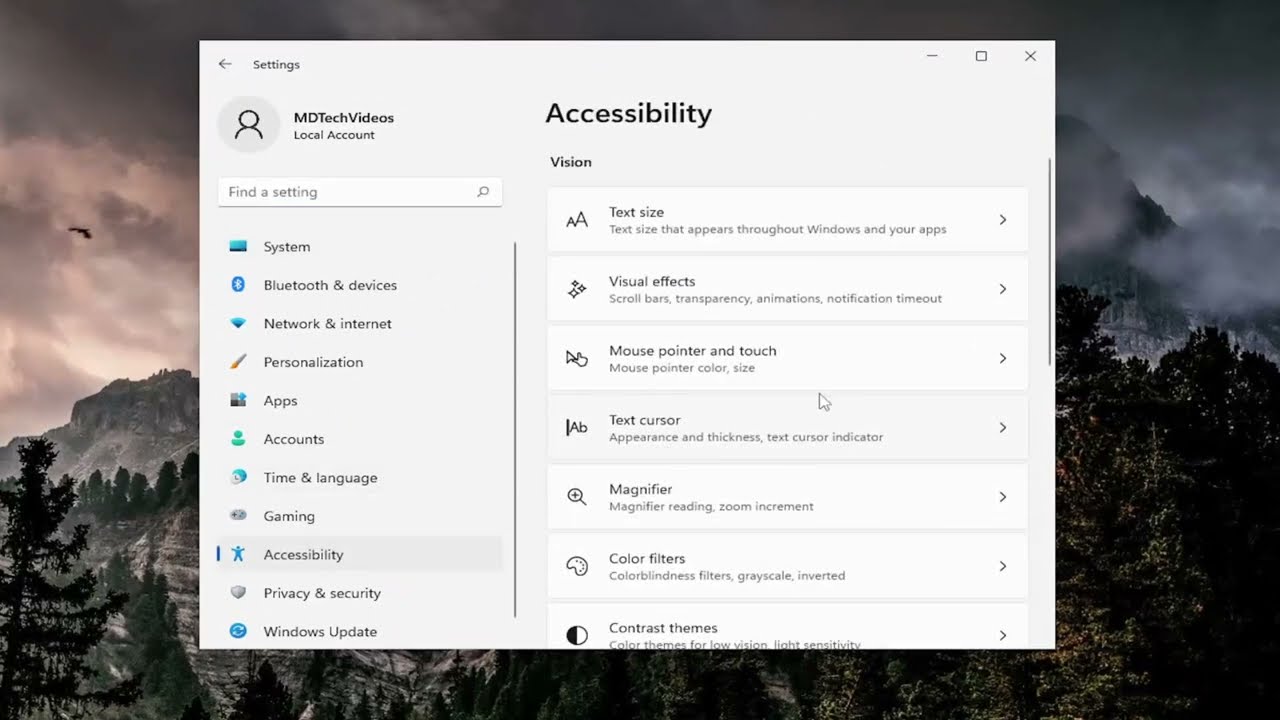
Task: Click the search magnifier icon
Action: (x=483, y=192)
